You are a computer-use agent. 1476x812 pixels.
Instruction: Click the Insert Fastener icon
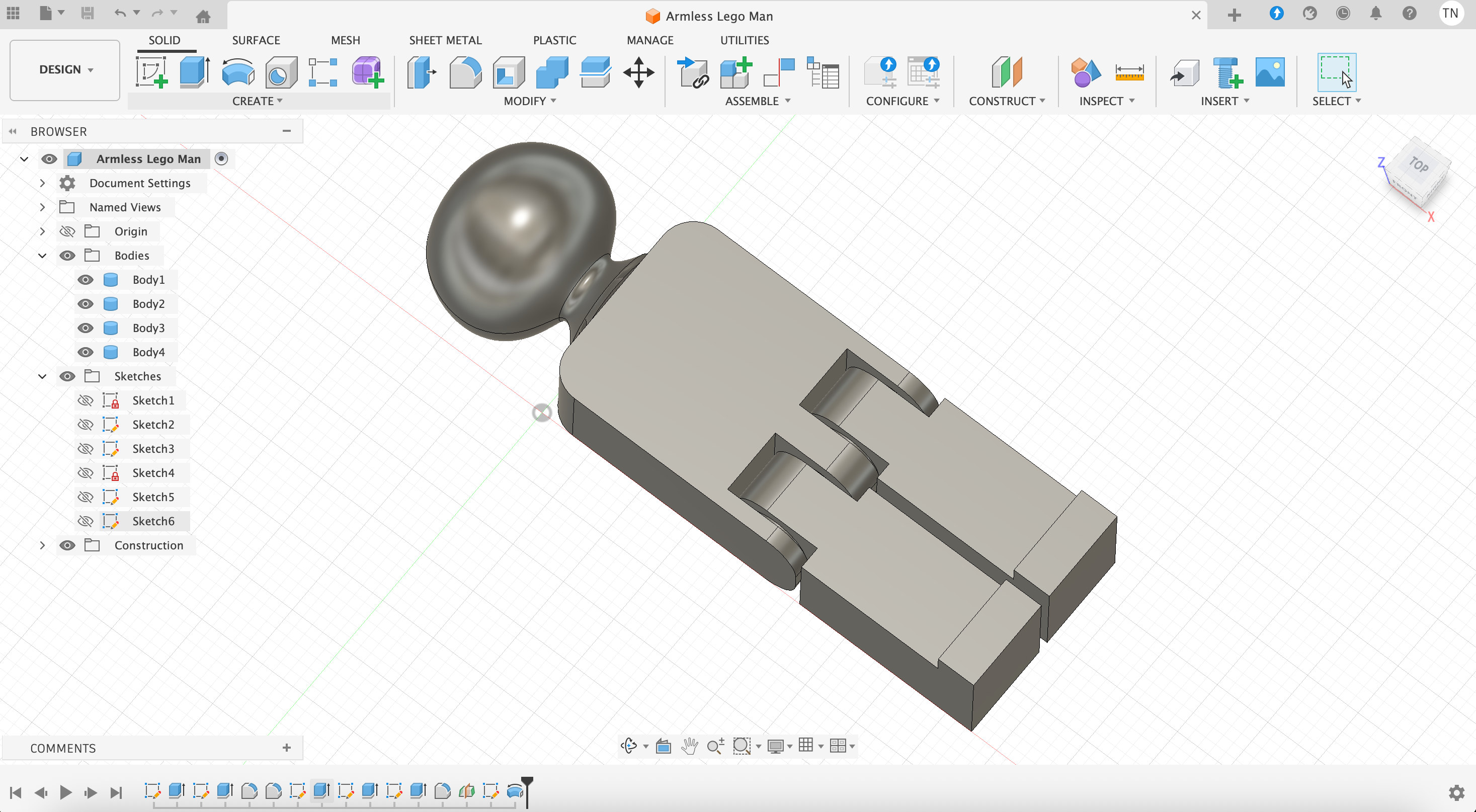pos(1227,72)
